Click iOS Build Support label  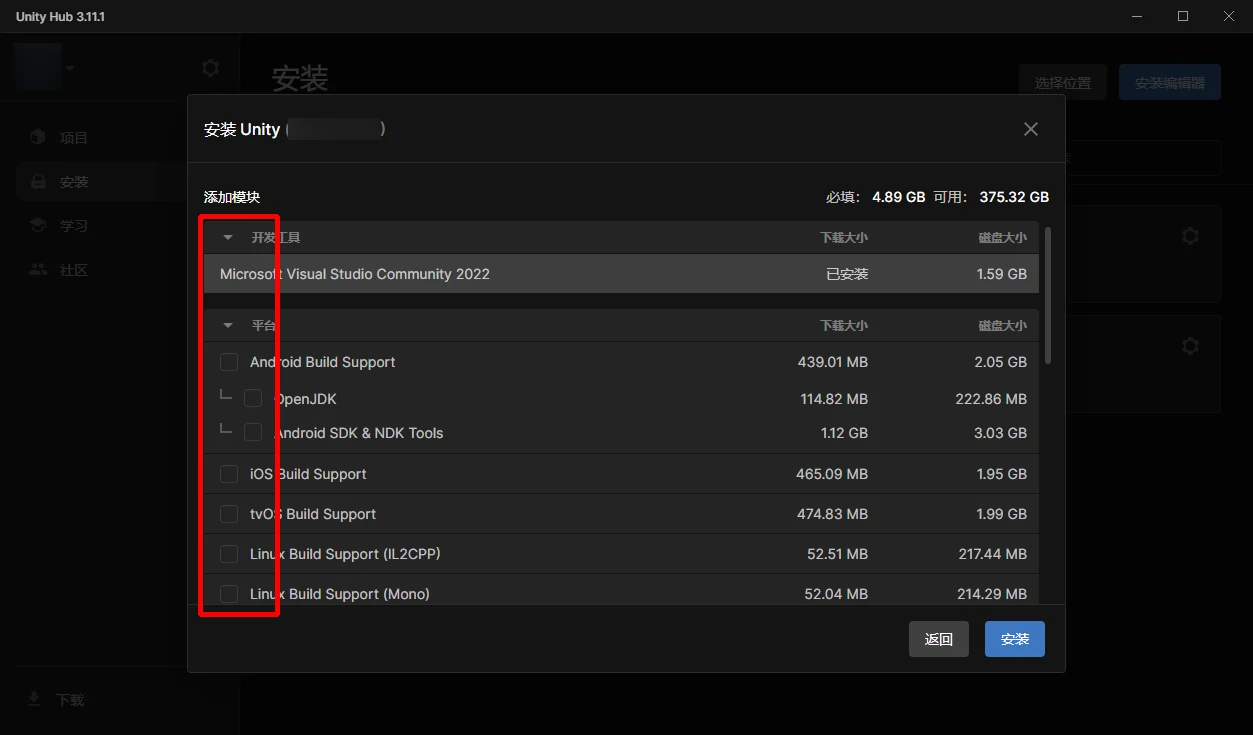[x=308, y=474]
